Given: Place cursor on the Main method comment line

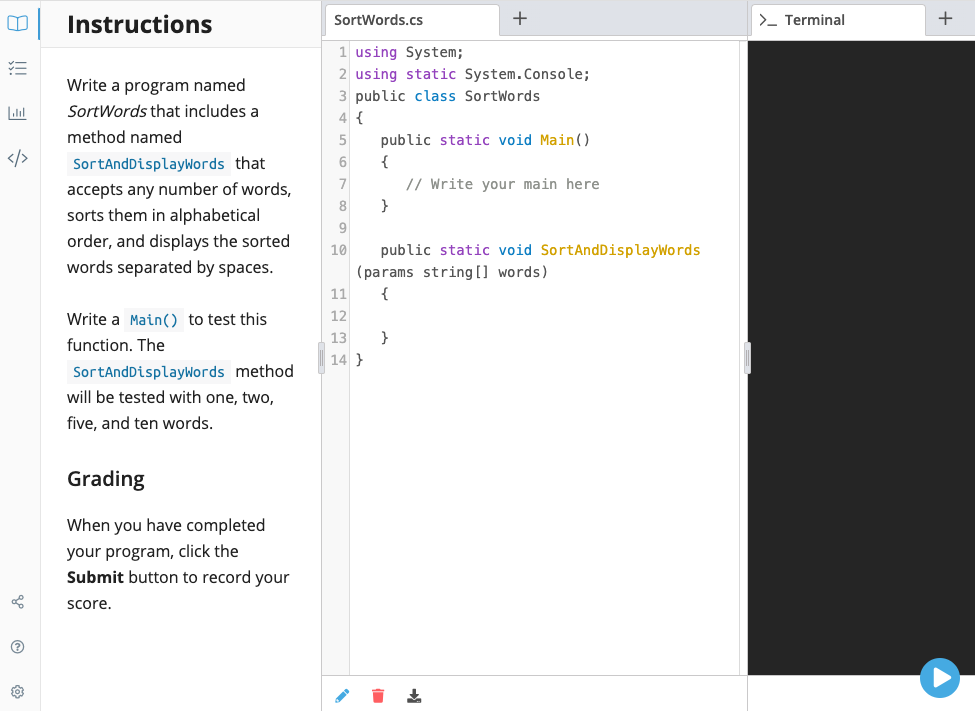Looking at the screenshot, I should pos(500,183).
